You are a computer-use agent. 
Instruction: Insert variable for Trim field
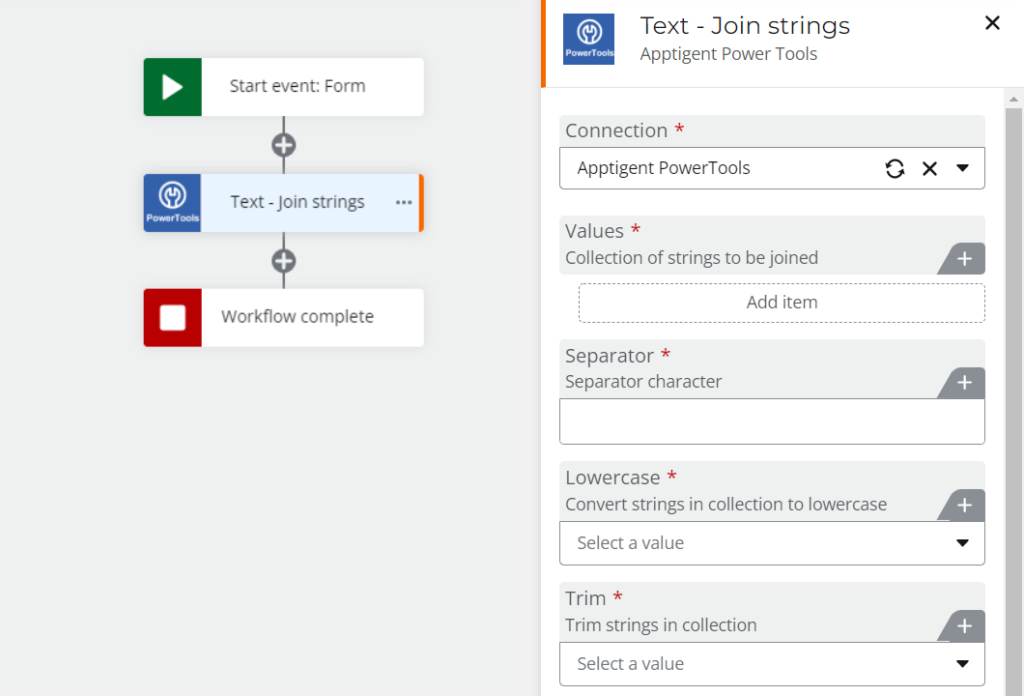(963, 627)
